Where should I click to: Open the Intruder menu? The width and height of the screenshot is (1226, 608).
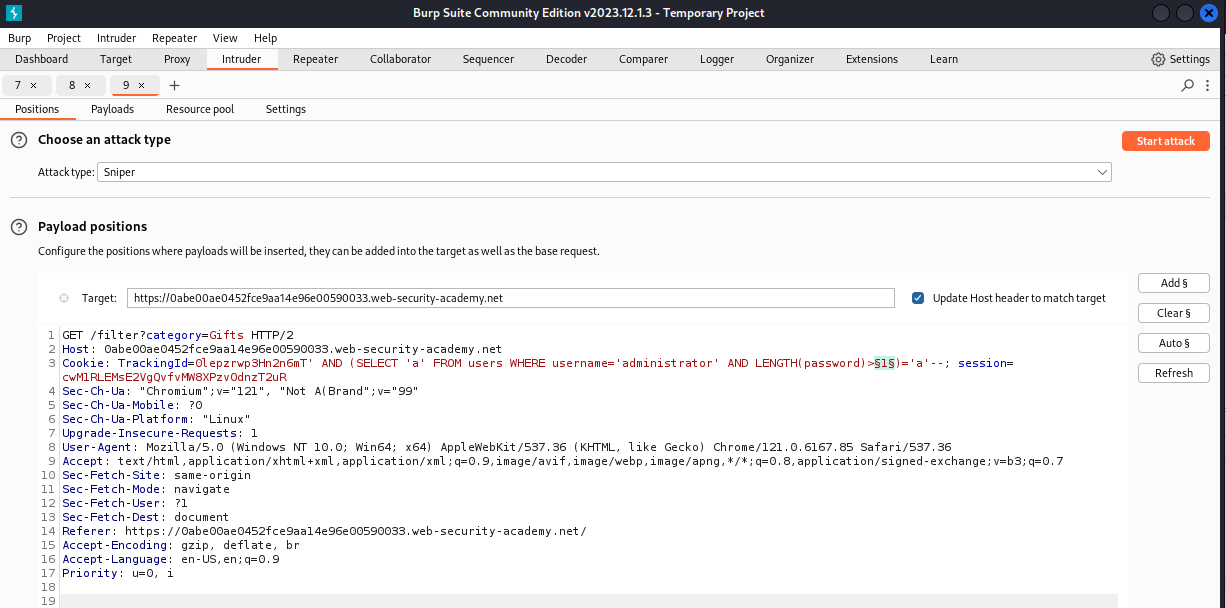coord(116,38)
